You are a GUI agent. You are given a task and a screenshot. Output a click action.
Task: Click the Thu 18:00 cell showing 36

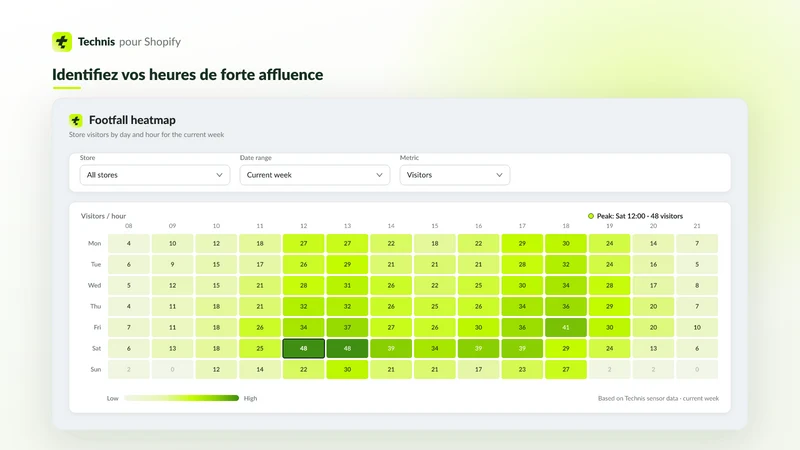pos(566,307)
